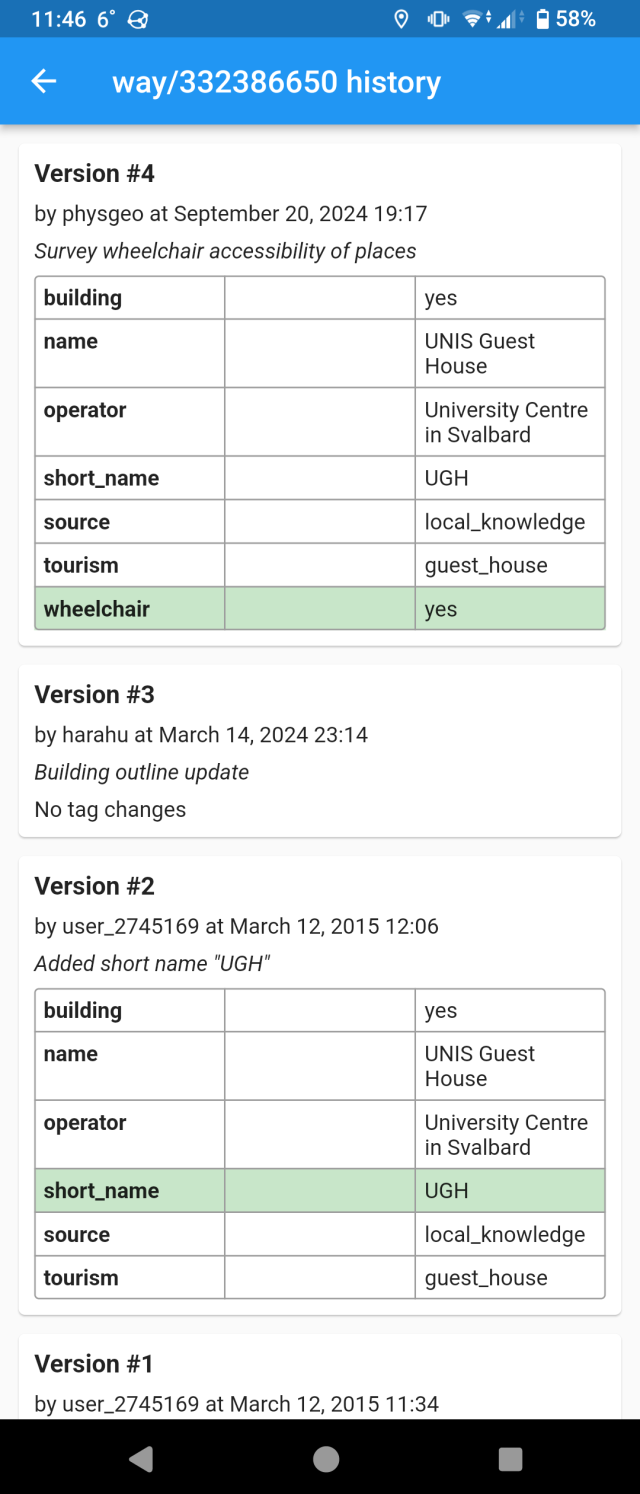
Task: Tap the username physgeo
Action: (x=100, y=213)
